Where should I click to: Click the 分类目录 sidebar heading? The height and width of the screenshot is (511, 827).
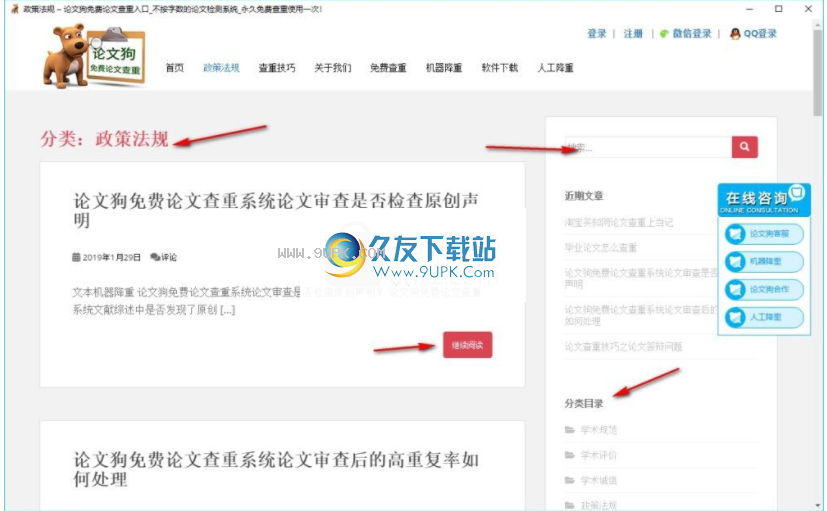(584, 403)
